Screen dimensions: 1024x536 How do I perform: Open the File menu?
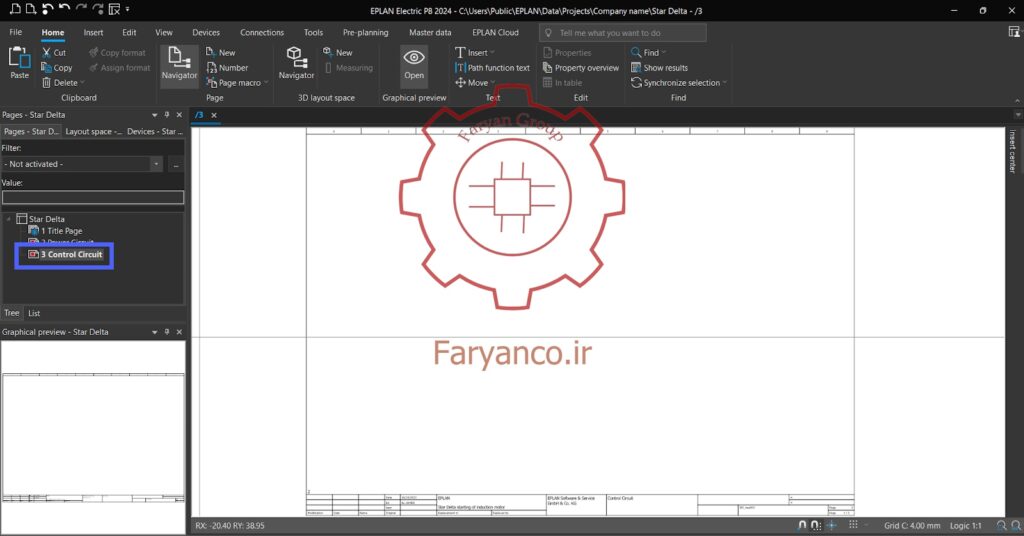point(16,32)
